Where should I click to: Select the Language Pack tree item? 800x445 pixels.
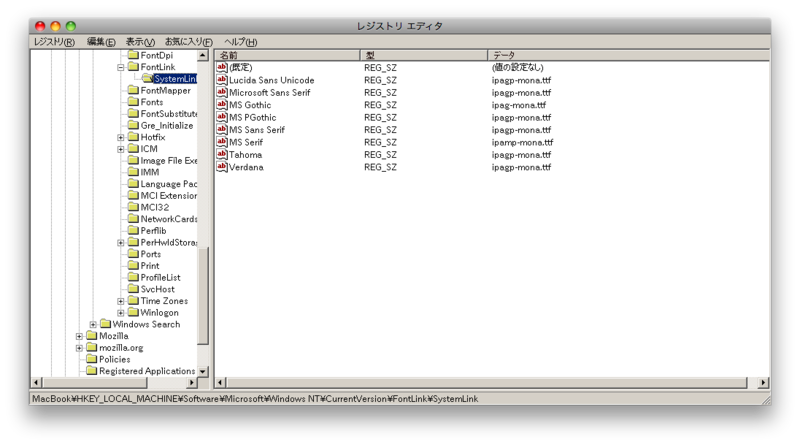[x=169, y=184]
